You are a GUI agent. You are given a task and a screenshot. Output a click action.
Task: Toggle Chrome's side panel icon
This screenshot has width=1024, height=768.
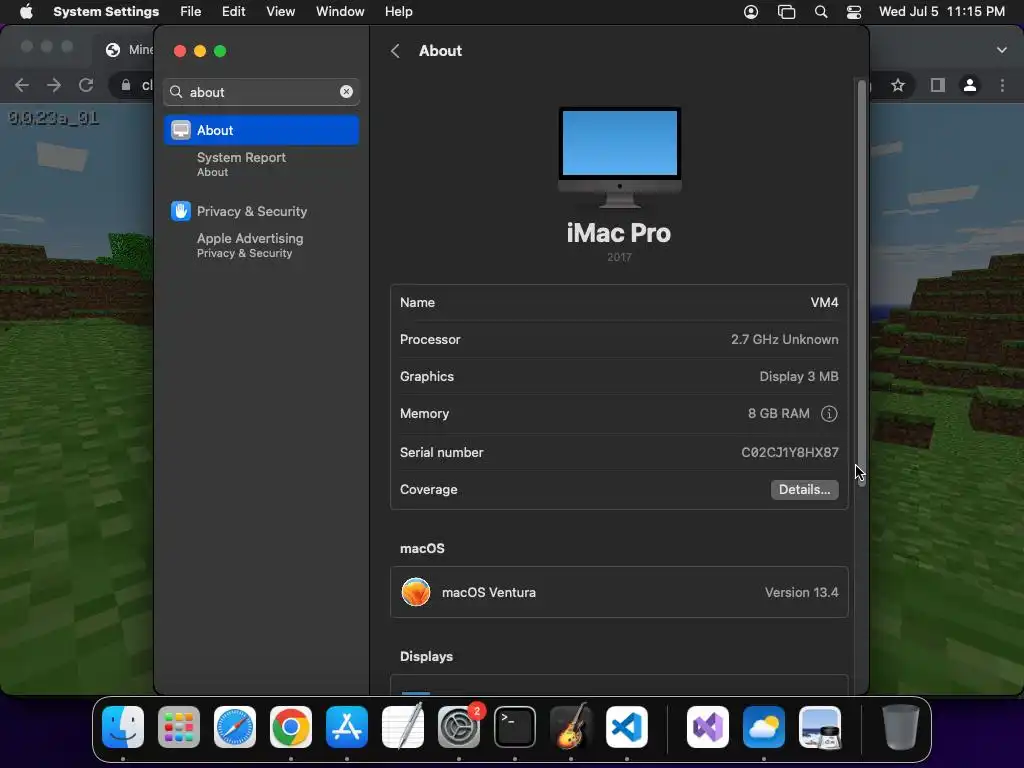click(938, 85)
